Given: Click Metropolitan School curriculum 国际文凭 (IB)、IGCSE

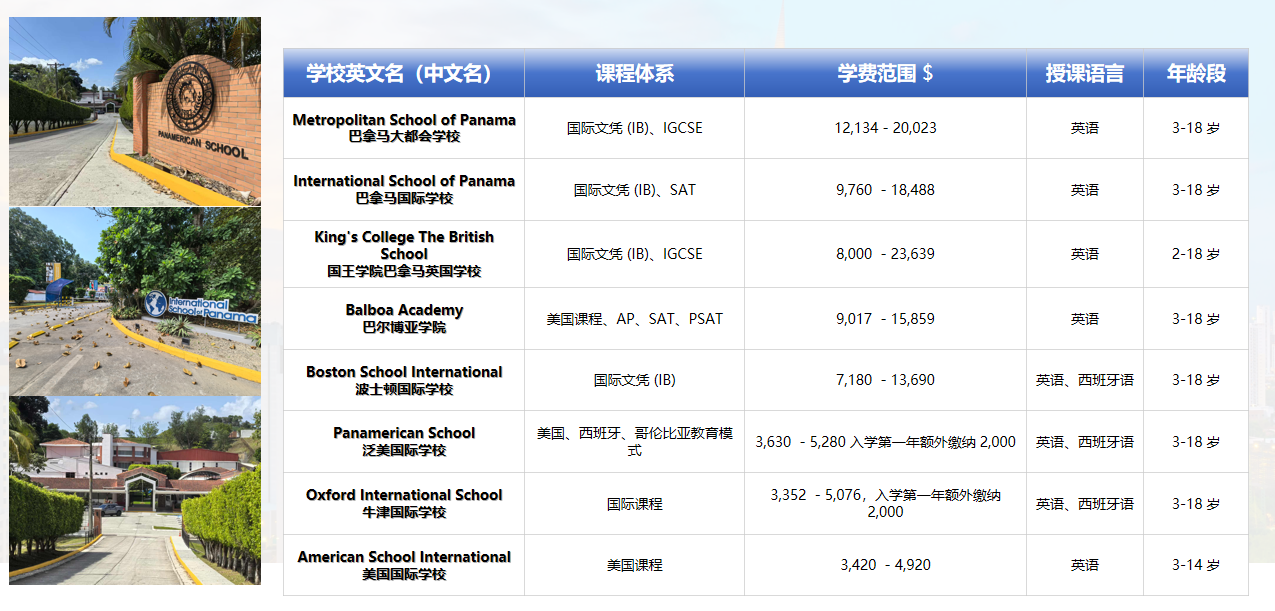Looking at the screenshot, I should (634, 128).
